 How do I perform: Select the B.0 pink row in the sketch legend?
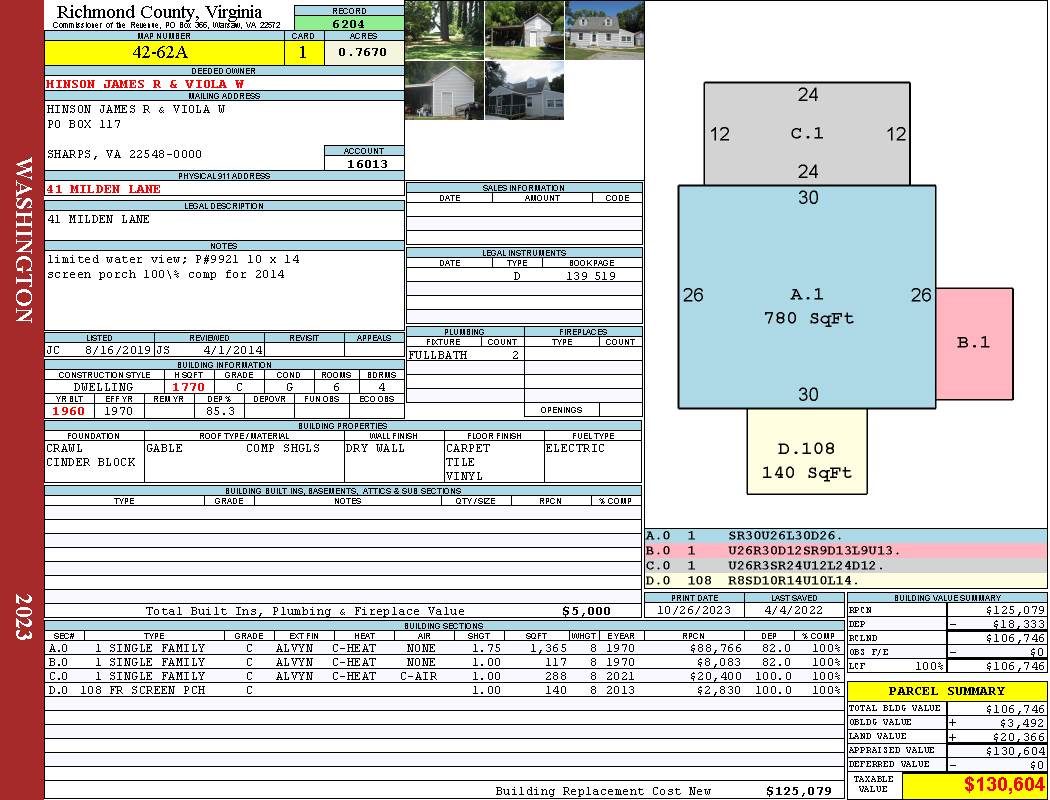point(845,550)
